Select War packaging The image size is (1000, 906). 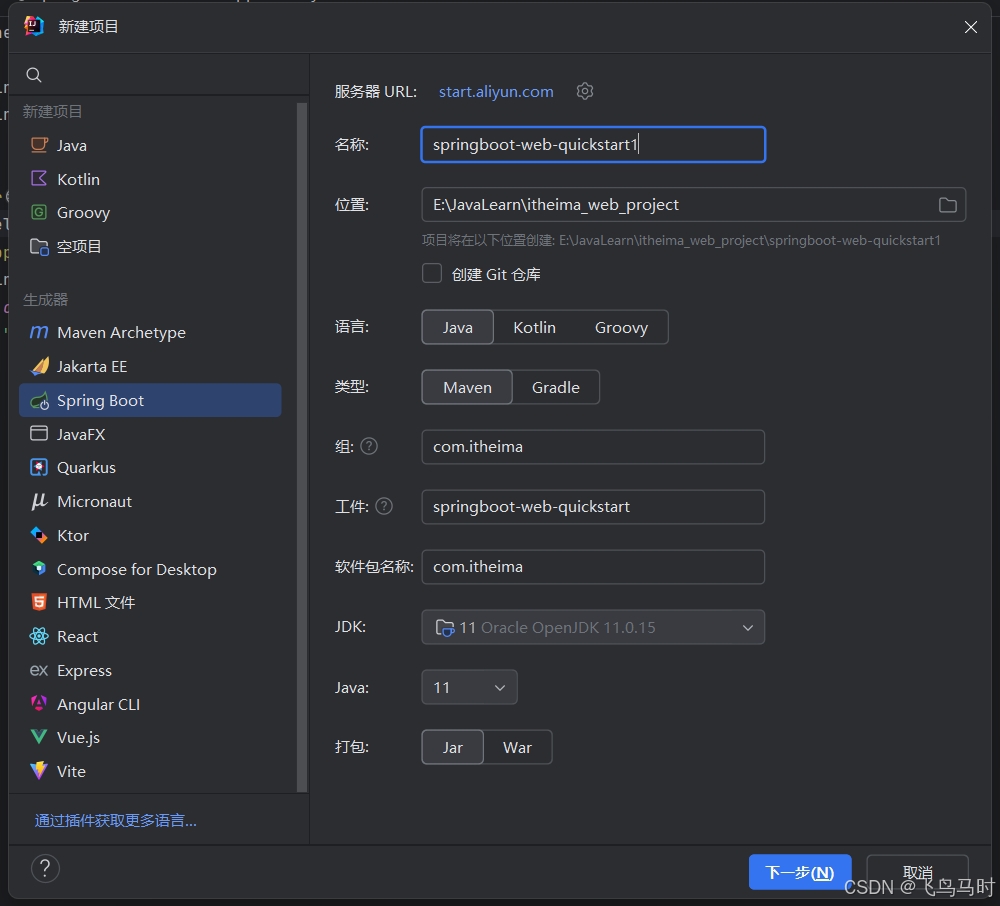click(x=517, y=747)
